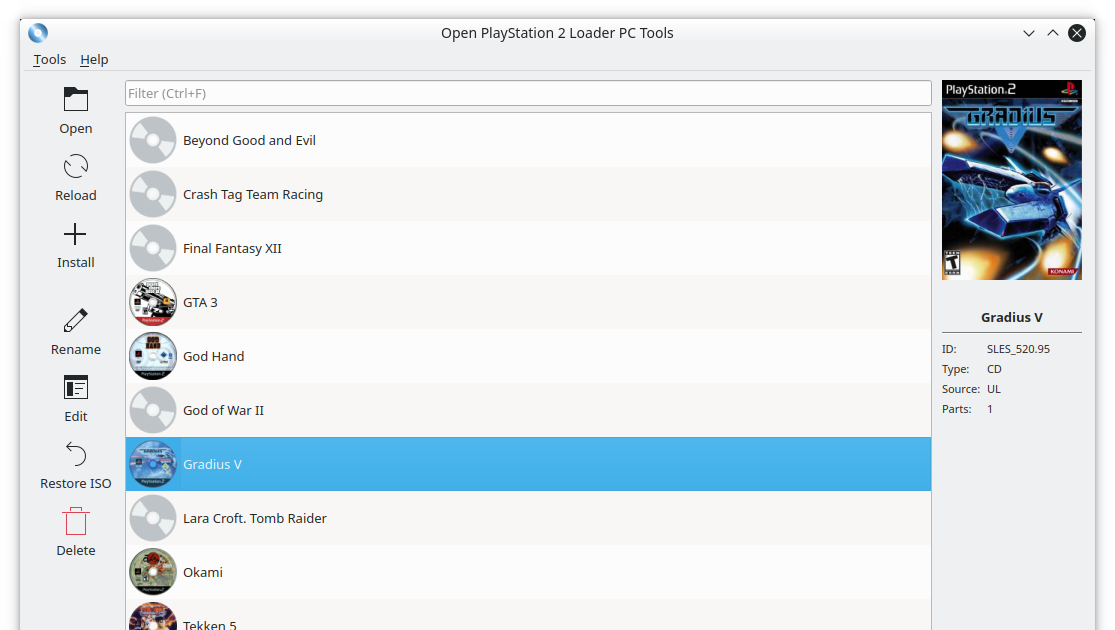Click Final Fantasy XII disc icon
1115x630 pixels.
click(x=153, y=248)
